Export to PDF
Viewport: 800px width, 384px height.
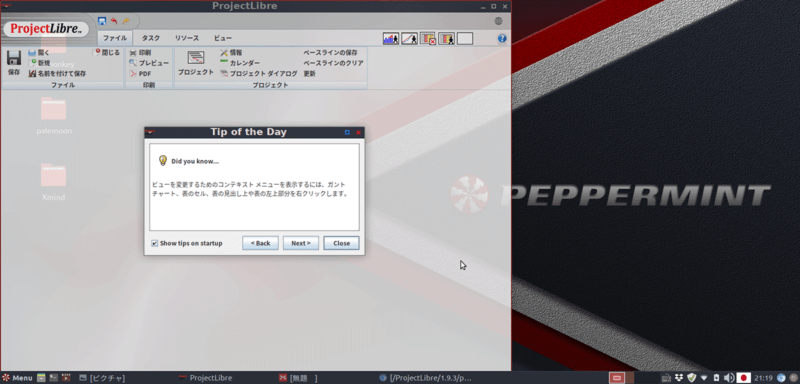point(140,73)
